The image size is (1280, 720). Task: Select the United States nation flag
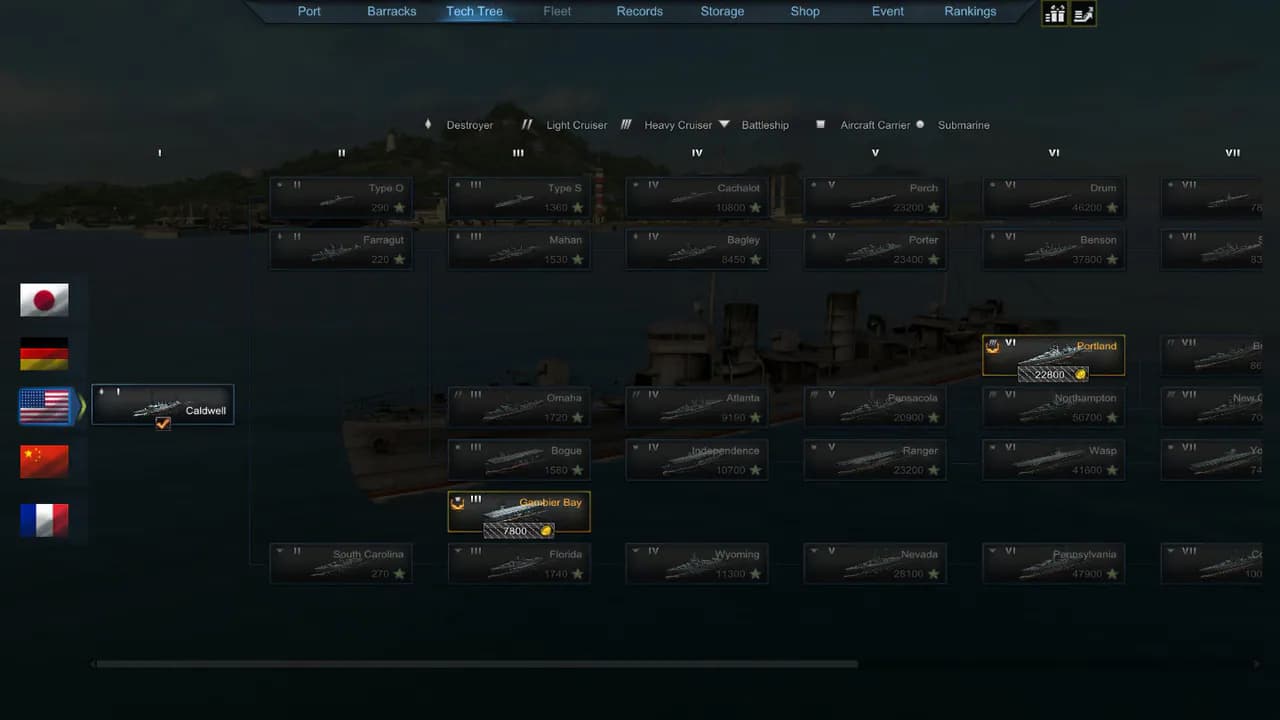[x=44, y=407]
